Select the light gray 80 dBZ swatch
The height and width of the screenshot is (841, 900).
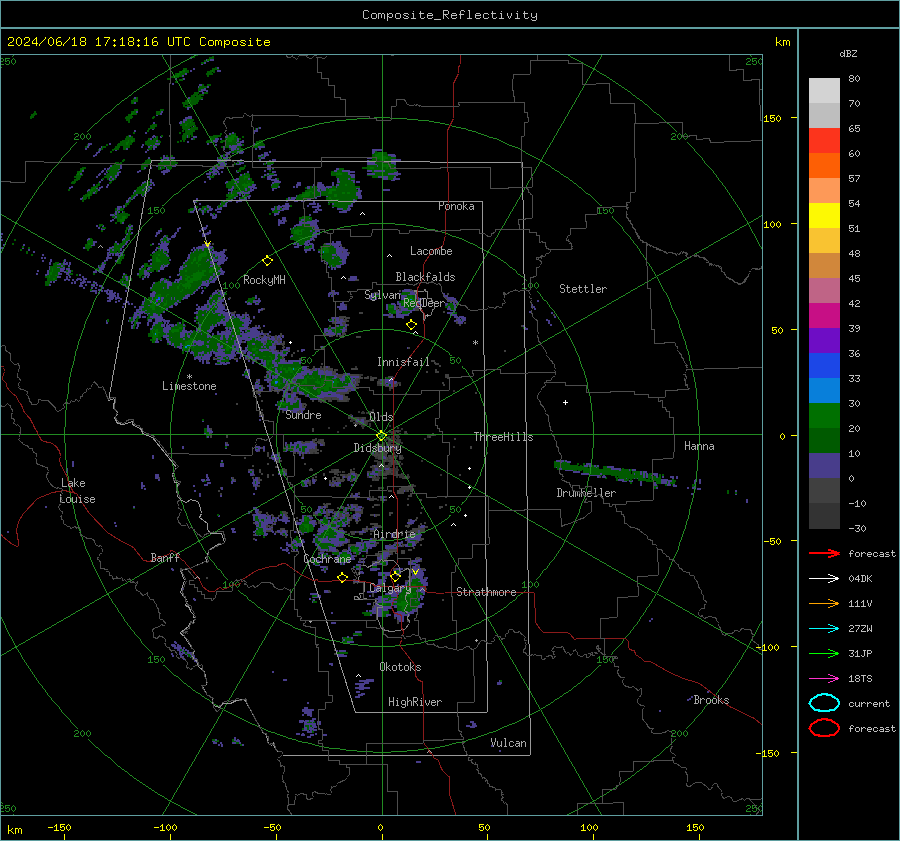824,91
